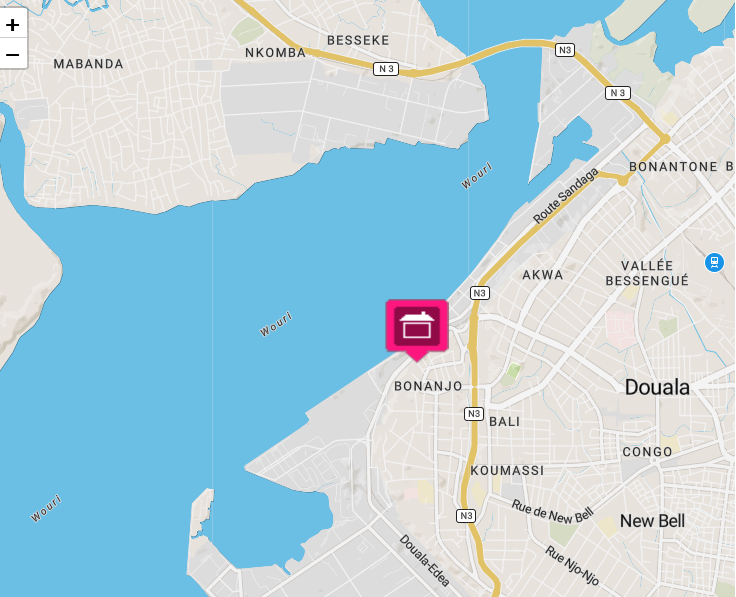Click the Vallée Bessengué label

(x=647, y=273)
